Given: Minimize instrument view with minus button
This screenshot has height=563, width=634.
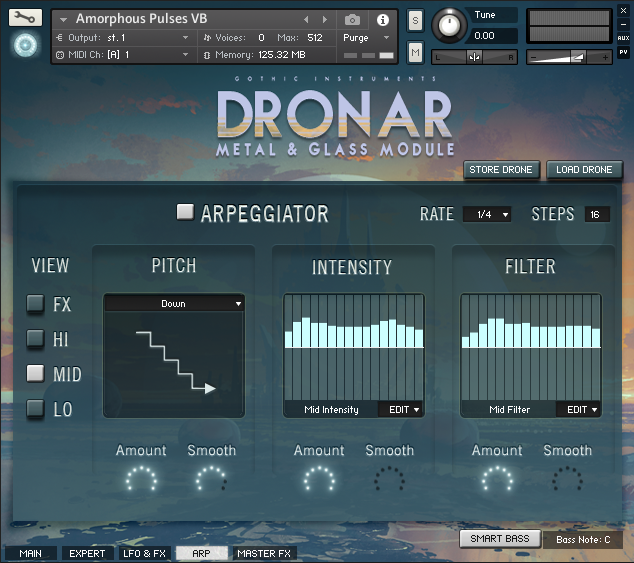Looking at the screenshot, I should 623,24.
